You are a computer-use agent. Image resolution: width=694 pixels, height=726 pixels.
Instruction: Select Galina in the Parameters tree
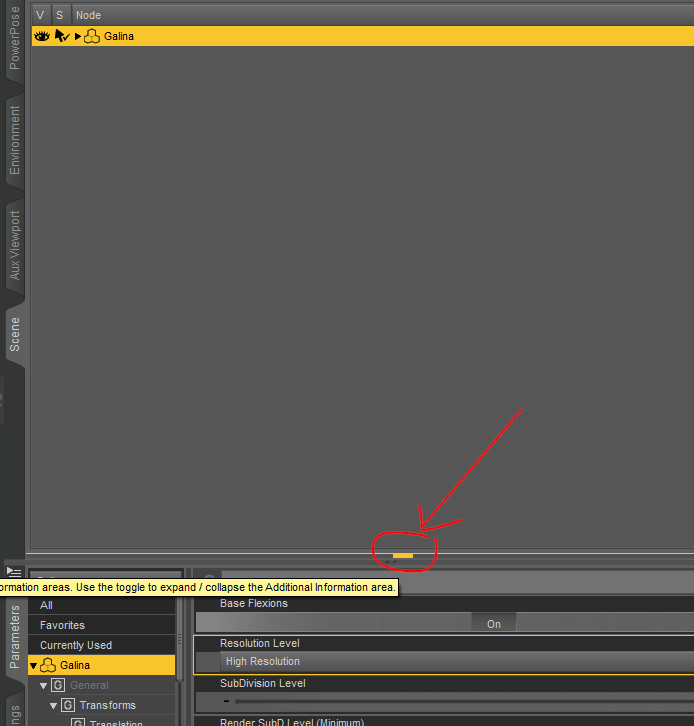click(x=101, y=665)
